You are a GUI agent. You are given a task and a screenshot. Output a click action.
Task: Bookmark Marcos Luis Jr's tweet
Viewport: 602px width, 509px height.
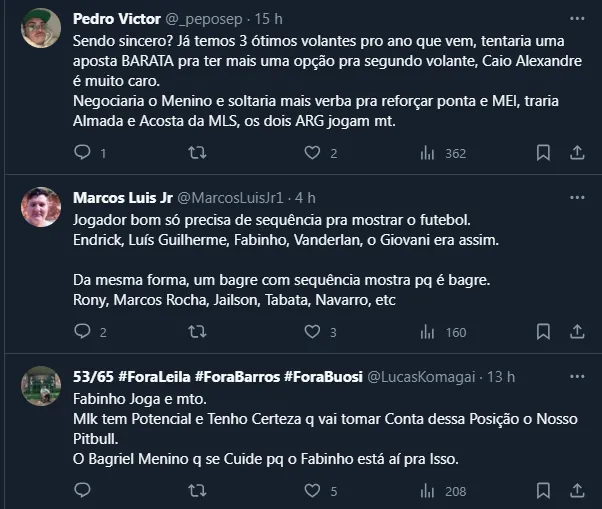click(x=543, y=332)
